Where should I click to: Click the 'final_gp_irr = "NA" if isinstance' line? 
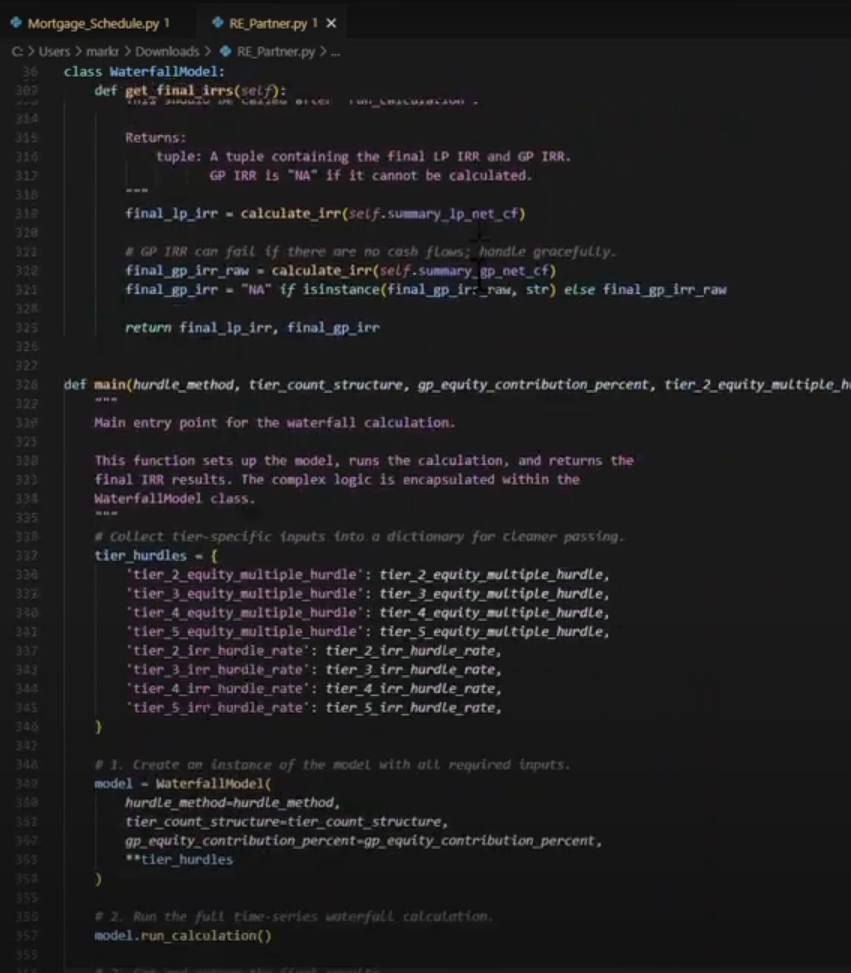click(425, 290)
